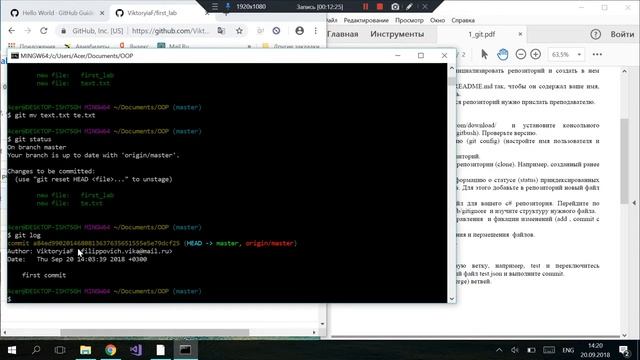Click the terminal scrollbar up arrow

pyautogui.click(x=451, y=68)
